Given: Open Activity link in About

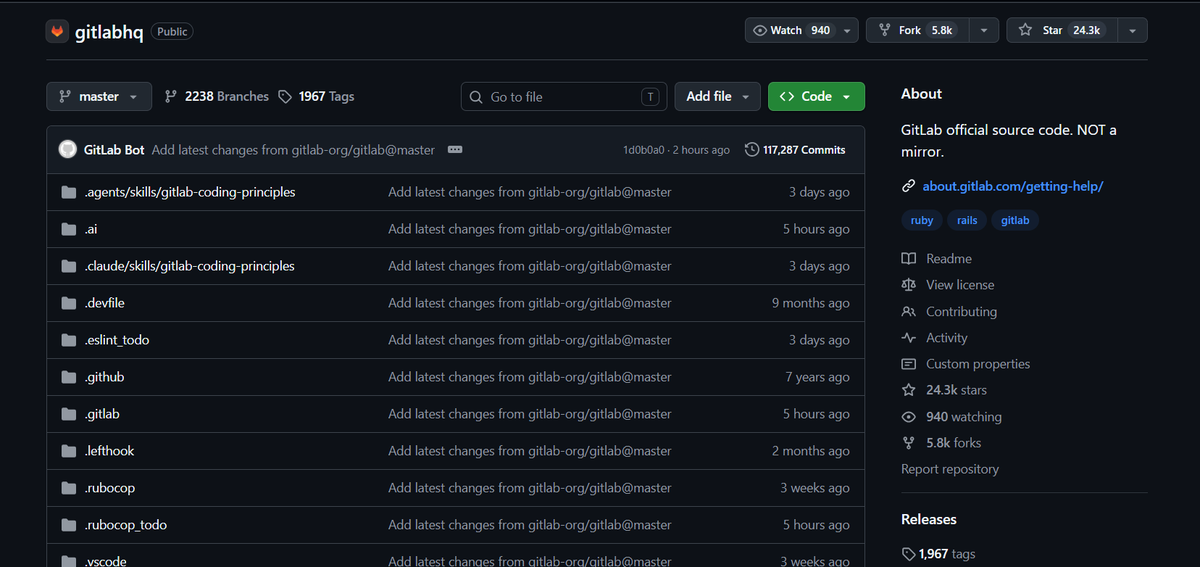Looking at the screenshot, I should pos(947,338).
